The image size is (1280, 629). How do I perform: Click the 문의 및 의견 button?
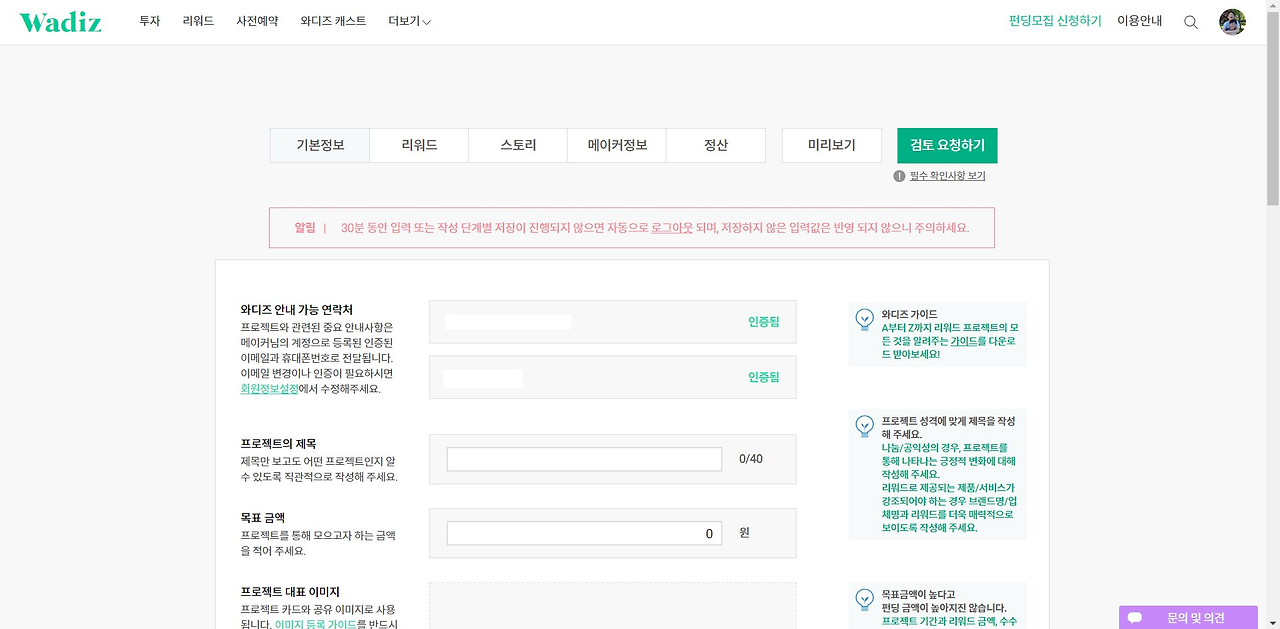click(1188, 618)
